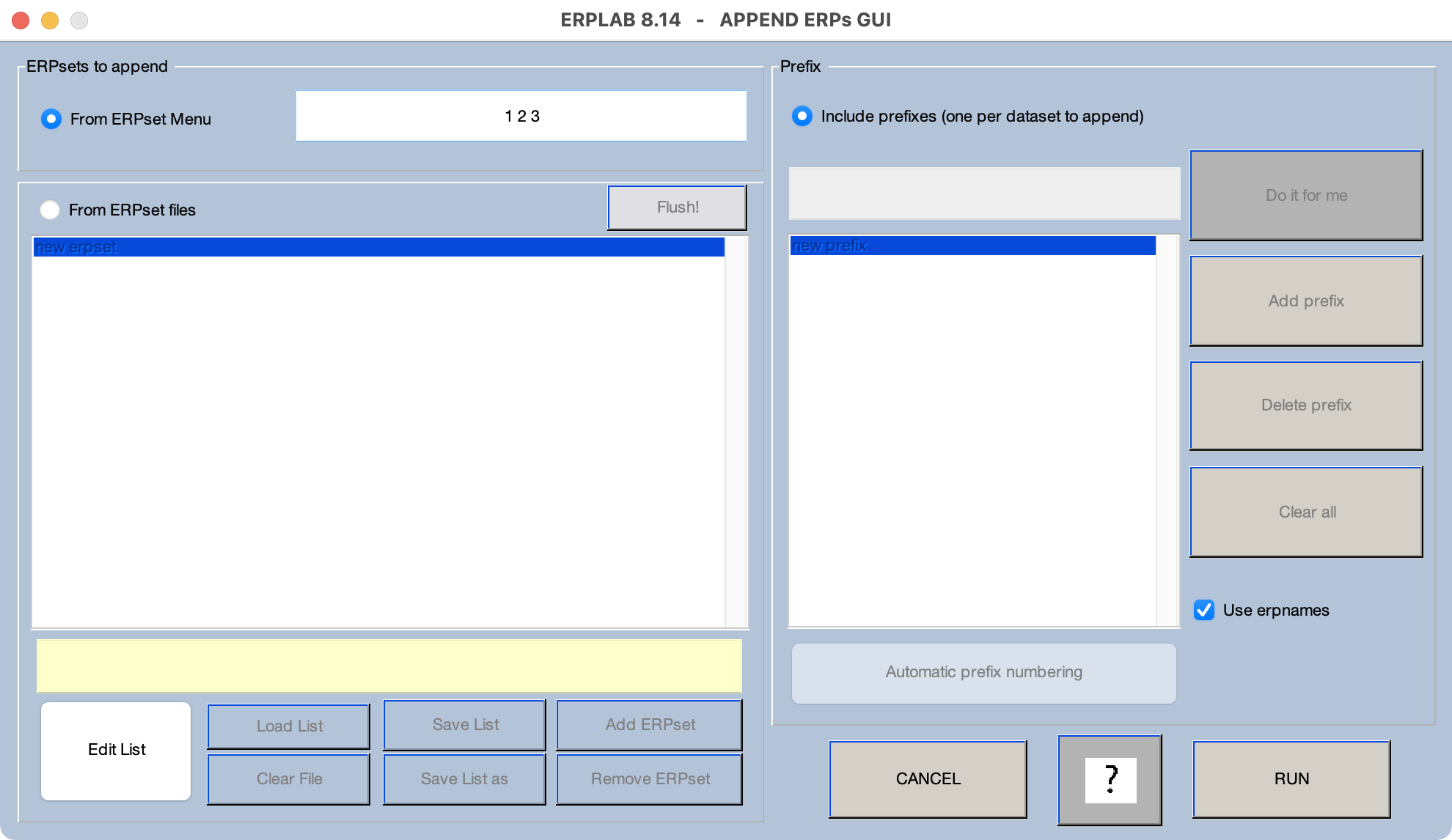
Task: Click the Delete prefix button
Action: (x=1305, y=405)
